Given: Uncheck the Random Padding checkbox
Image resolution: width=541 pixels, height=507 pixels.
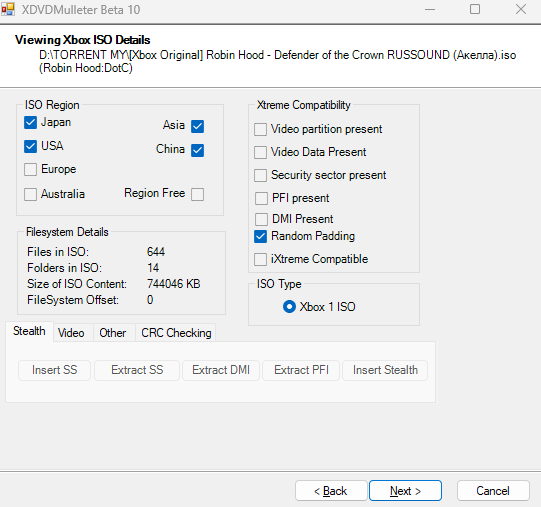Looking at the screenshot, I should 260,237.
